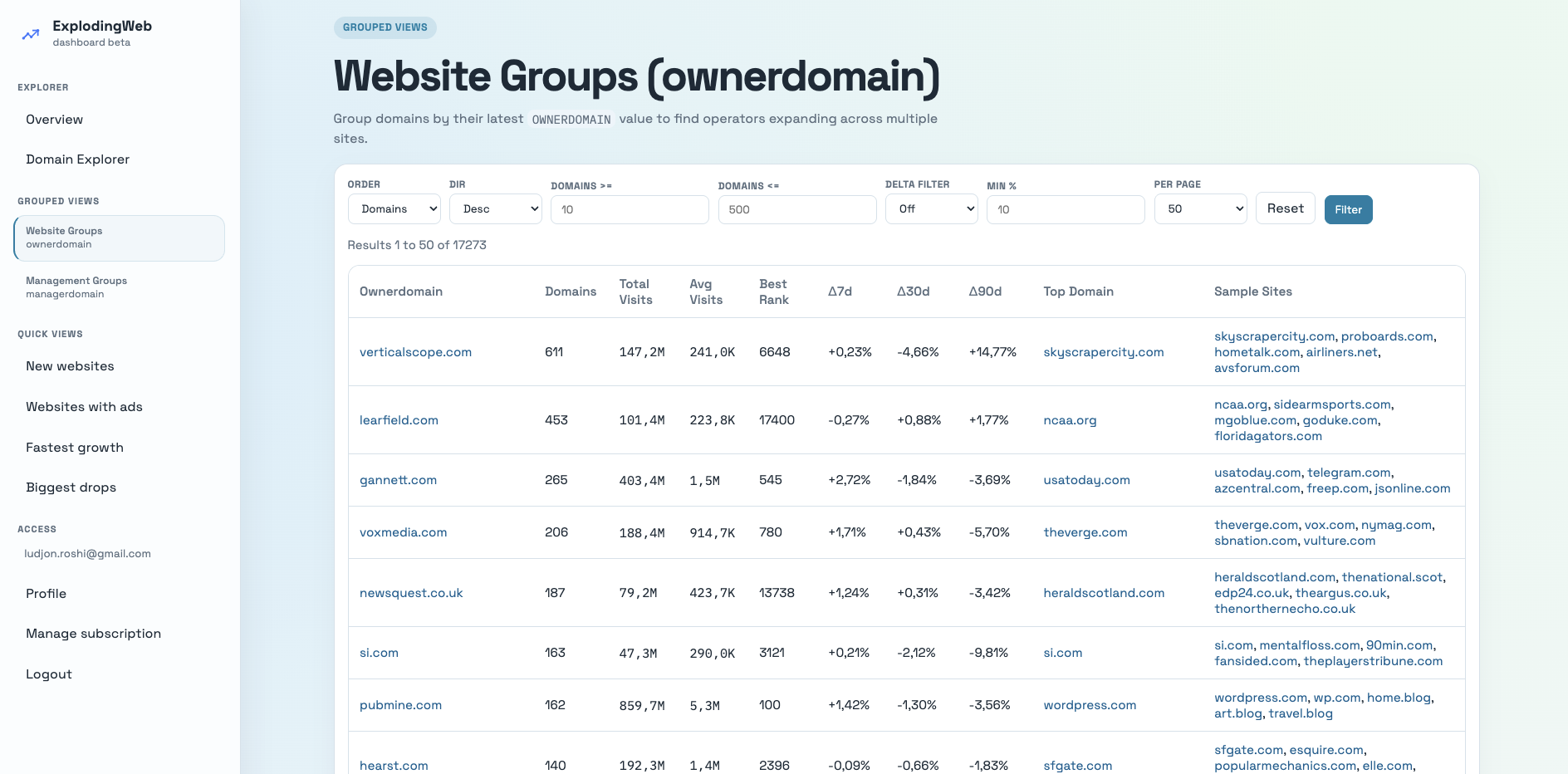
Task: Open Overview in the sidebar
Action: point(54,120)
